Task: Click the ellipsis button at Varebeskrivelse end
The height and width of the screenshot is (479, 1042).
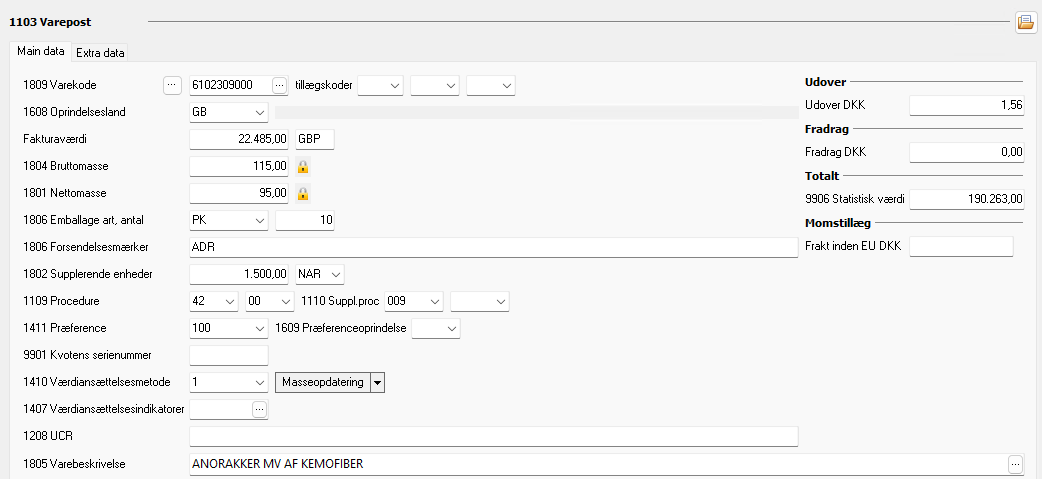Action: click(x=1016, y=464)
